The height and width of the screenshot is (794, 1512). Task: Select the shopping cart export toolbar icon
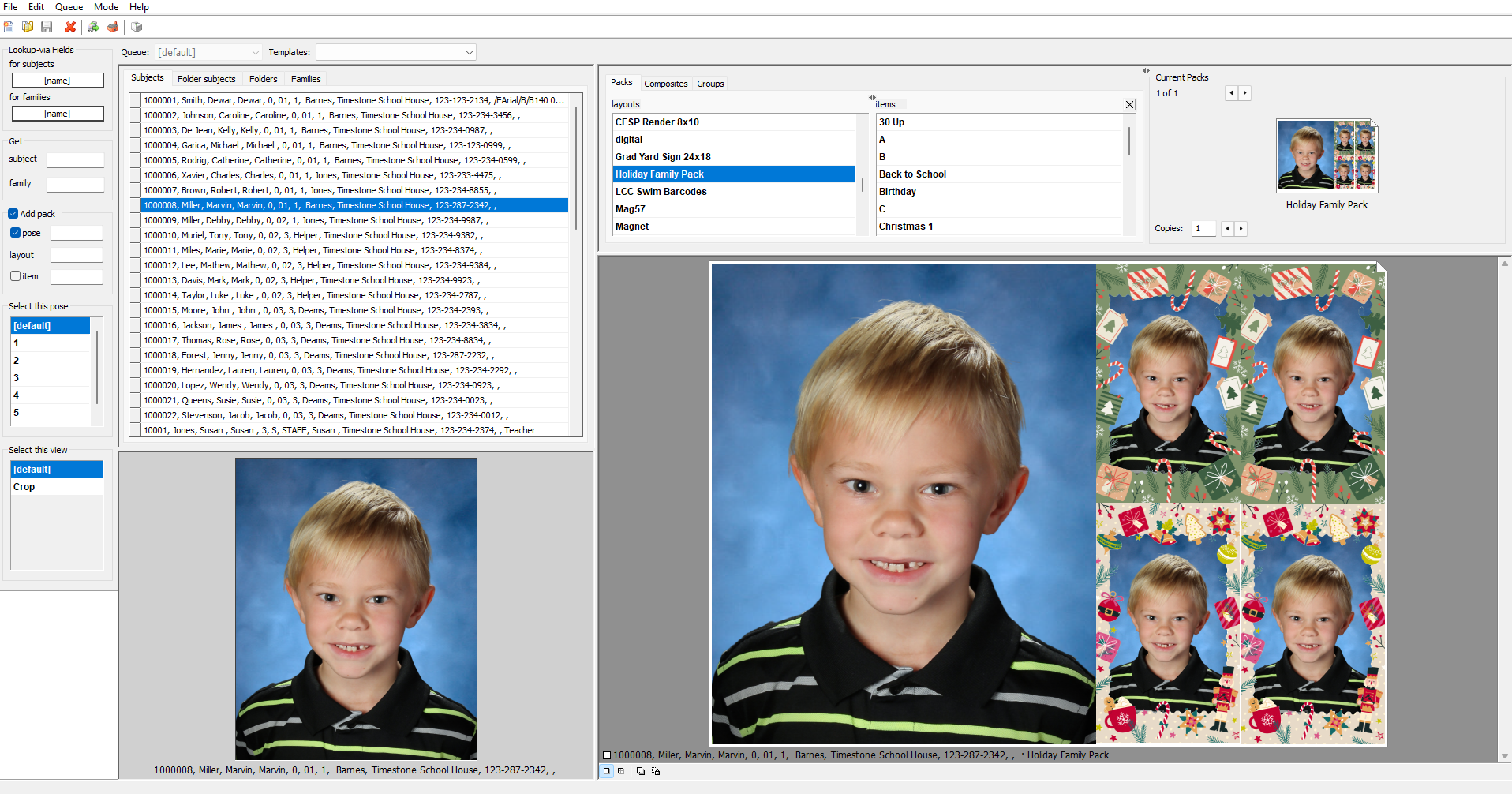pos(93,27)
